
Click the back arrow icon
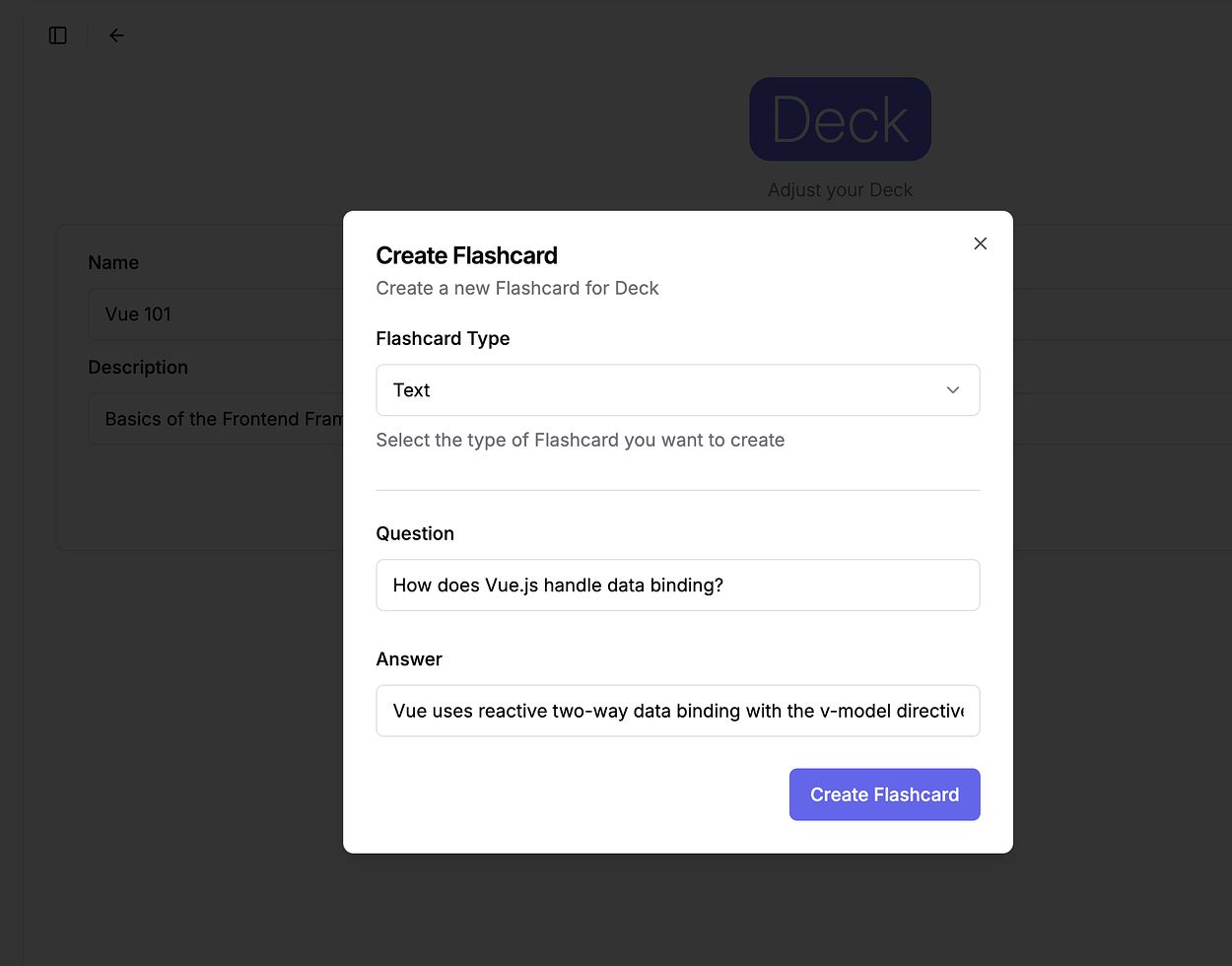[116, 35]
